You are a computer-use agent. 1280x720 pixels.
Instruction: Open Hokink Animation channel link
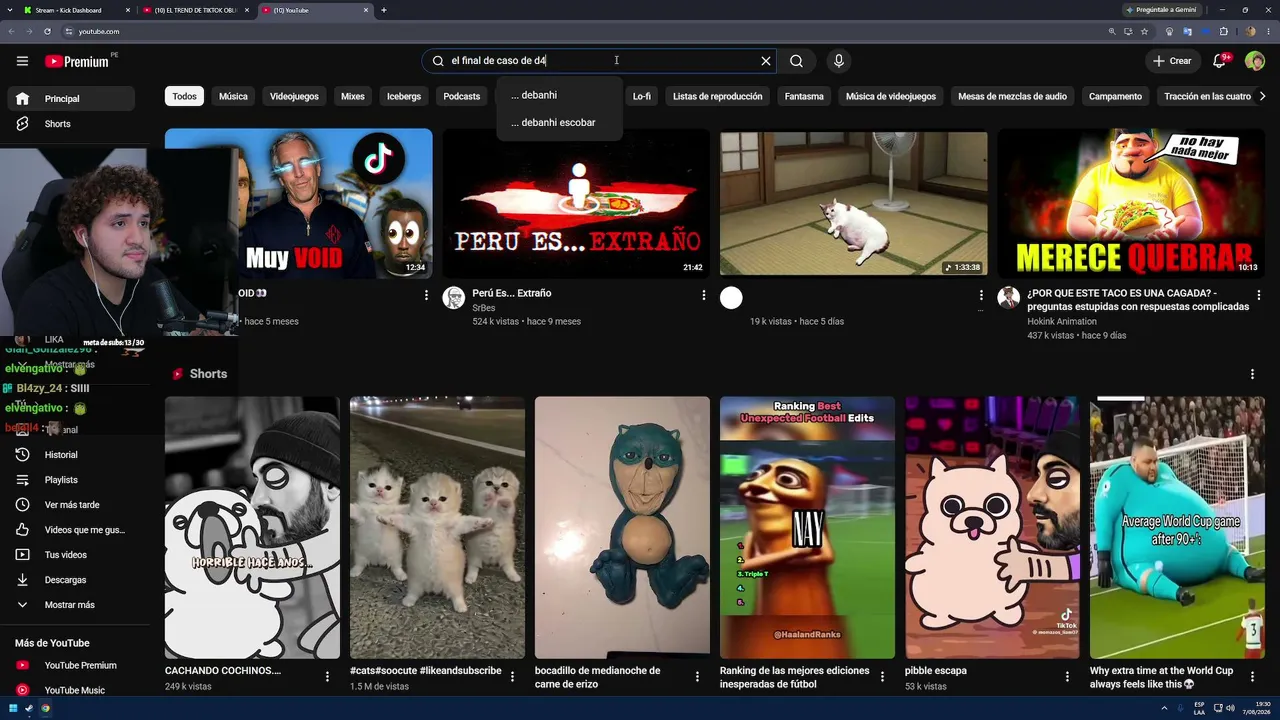coord(1062,321)
